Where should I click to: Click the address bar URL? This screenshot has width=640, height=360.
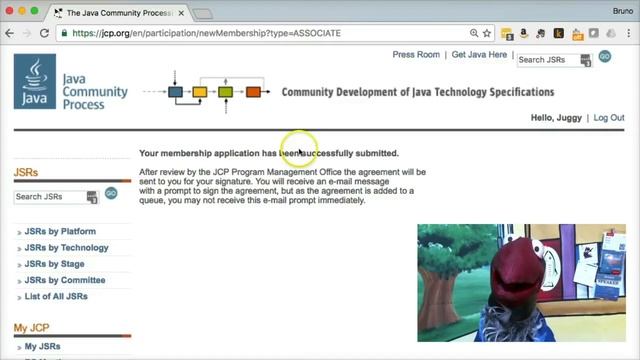click(x=206, y=33)
